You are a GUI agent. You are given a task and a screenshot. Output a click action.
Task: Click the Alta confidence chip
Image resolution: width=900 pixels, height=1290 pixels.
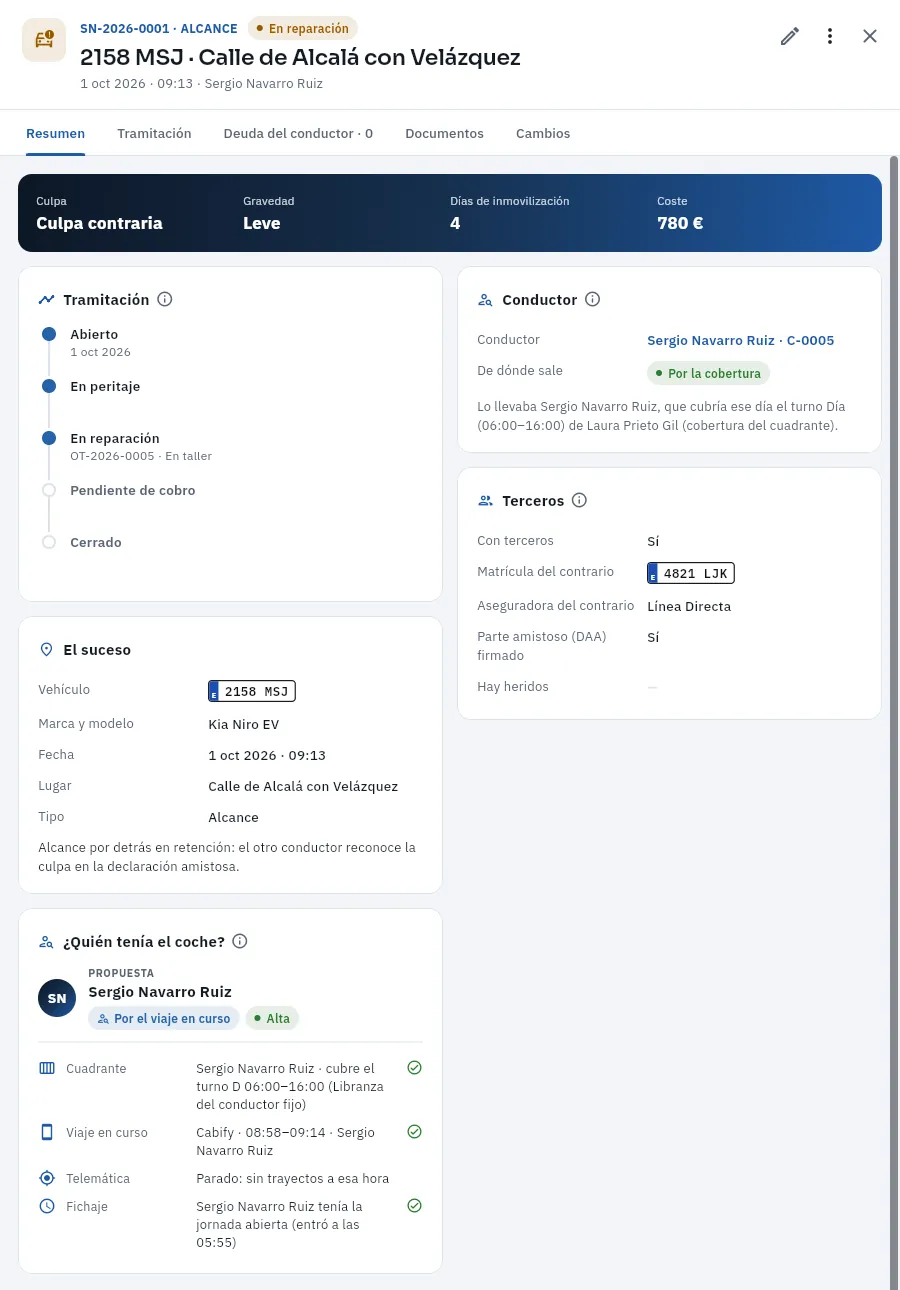(x=272, y=1018)
